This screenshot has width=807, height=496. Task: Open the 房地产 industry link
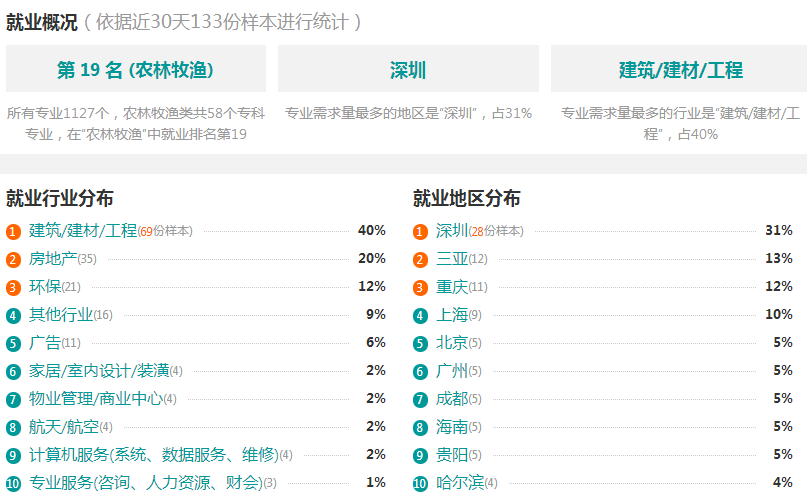pyautogui.click(x=53, y=258)
